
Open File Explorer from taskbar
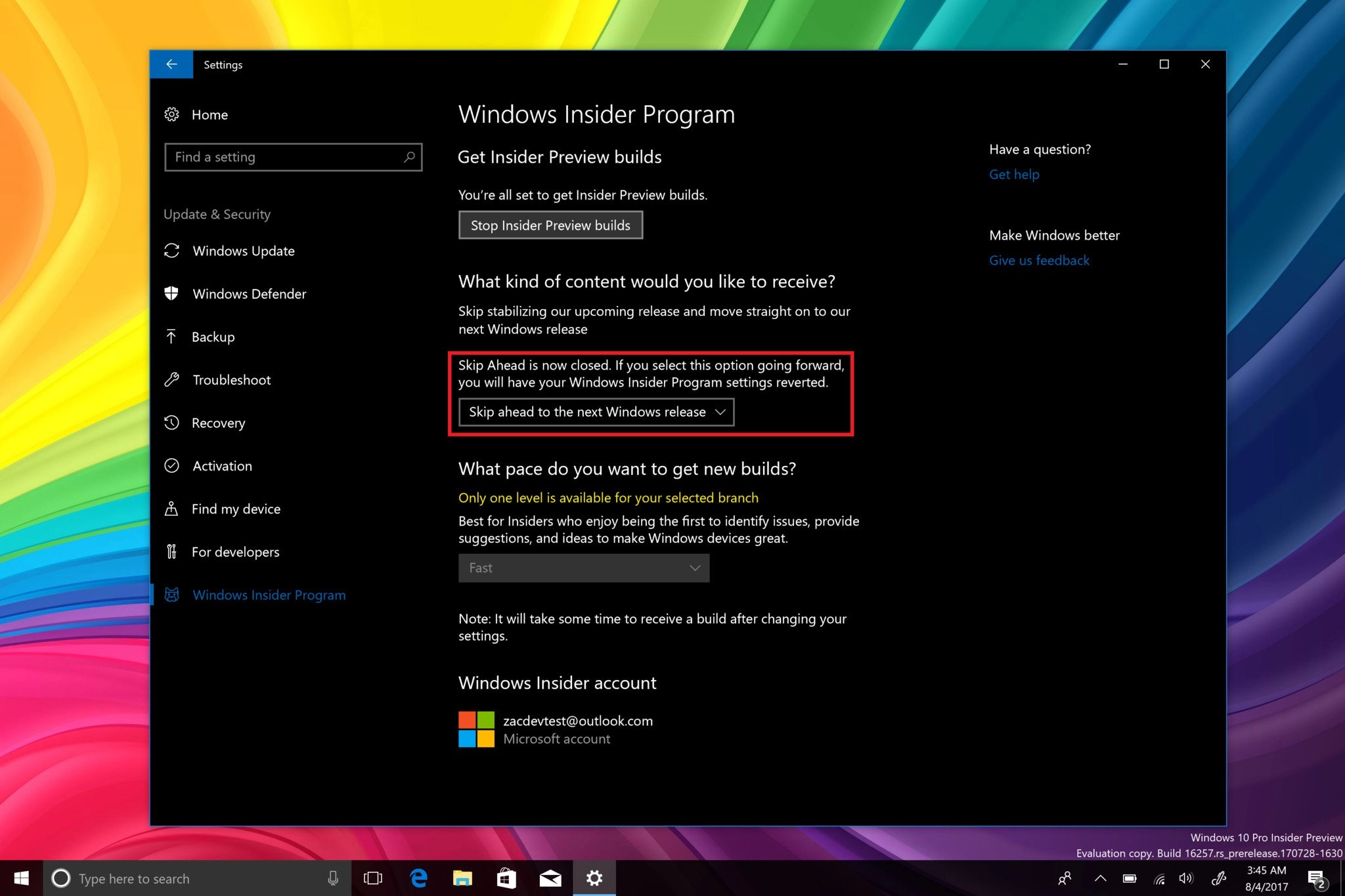[x=462, y=878]
